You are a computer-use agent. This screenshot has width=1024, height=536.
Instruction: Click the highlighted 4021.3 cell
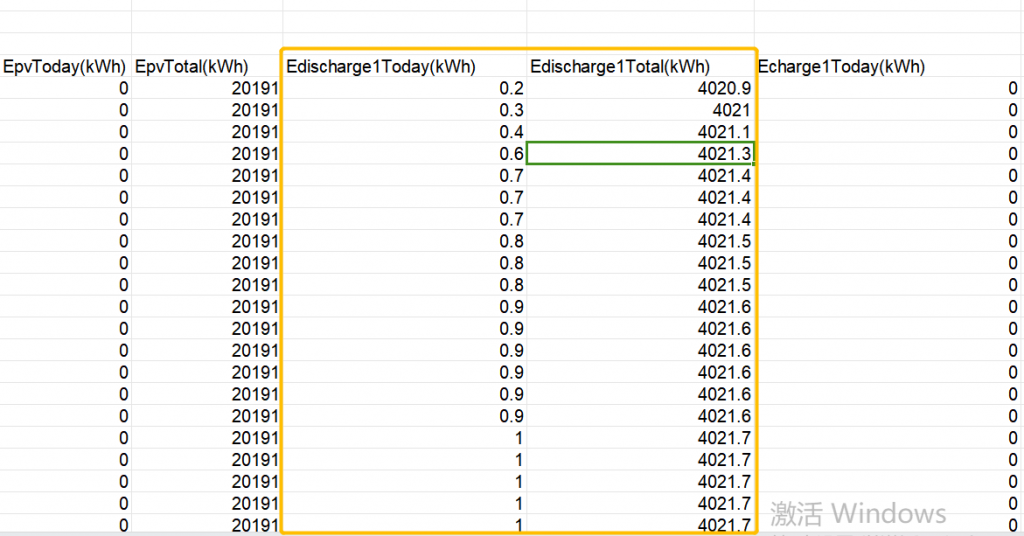point(641,153)
